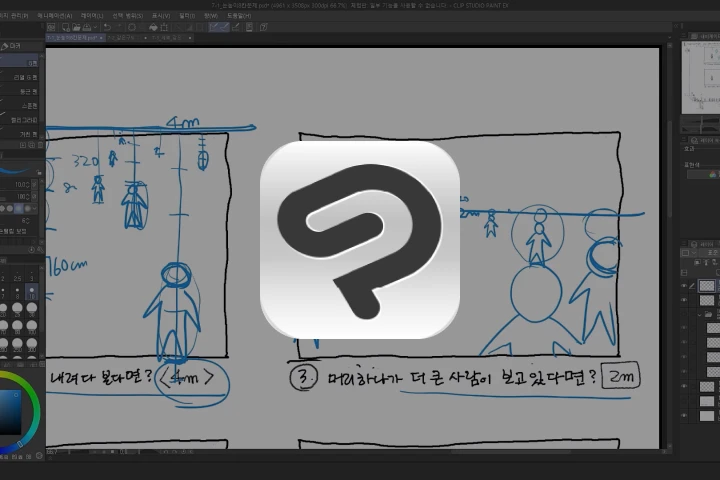Toggle Snap to special ruler icon
Screen dimensions: 720x480
click(x=224, y=28)
